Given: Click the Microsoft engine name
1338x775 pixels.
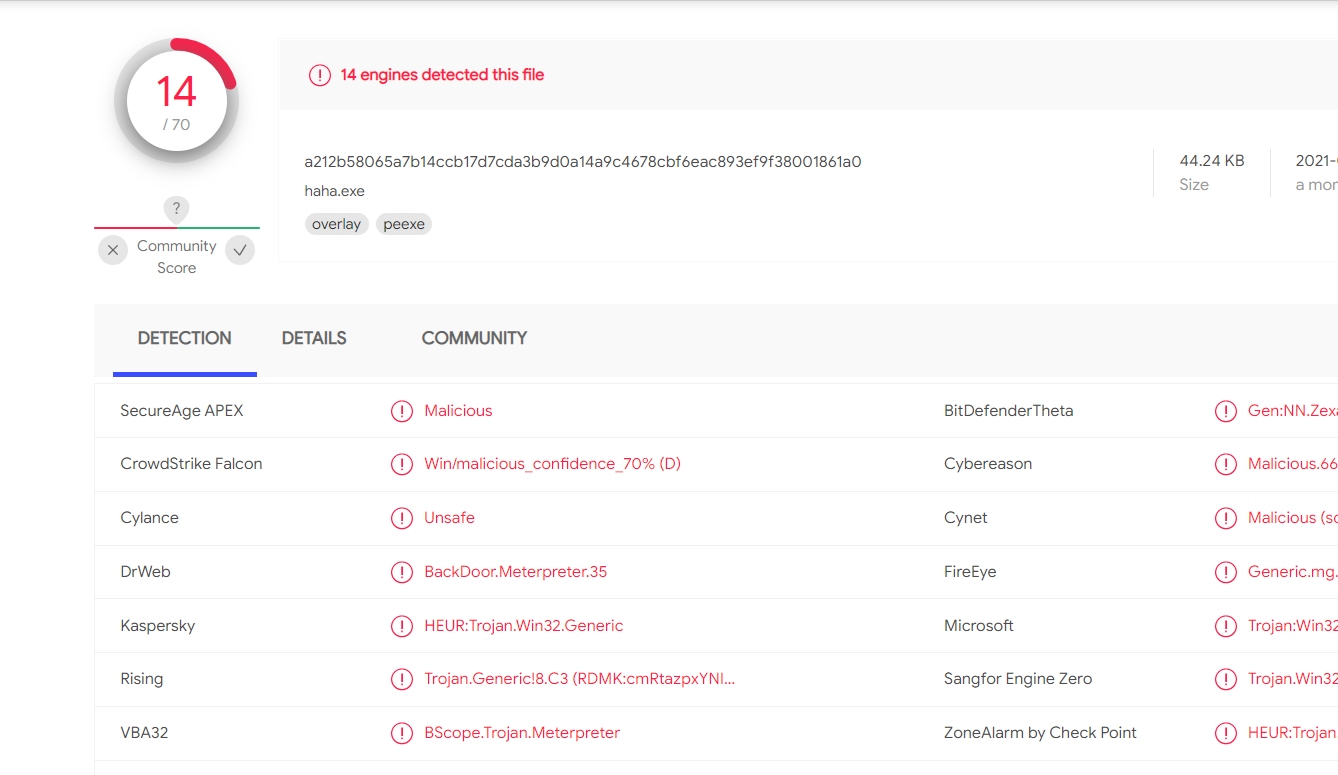Looking at the screenshot, I should [979, 626].
